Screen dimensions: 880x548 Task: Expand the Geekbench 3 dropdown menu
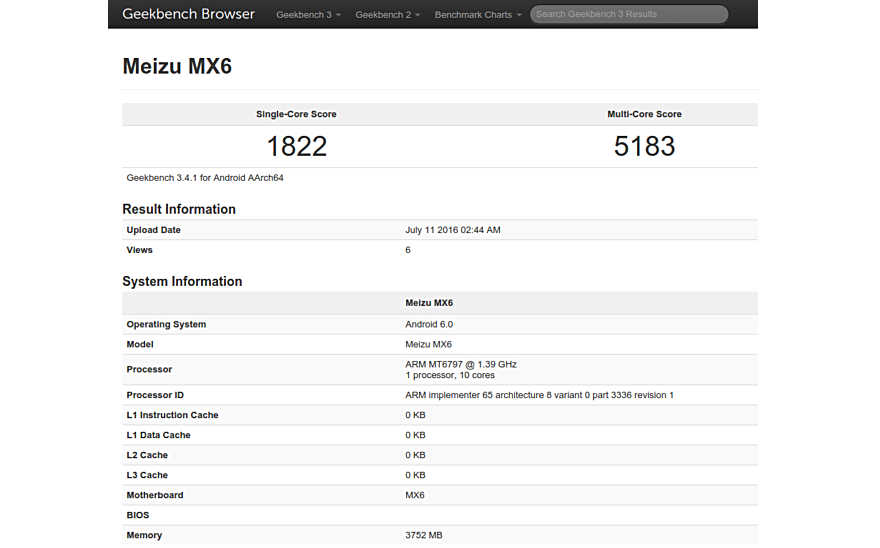click(308, 15)
